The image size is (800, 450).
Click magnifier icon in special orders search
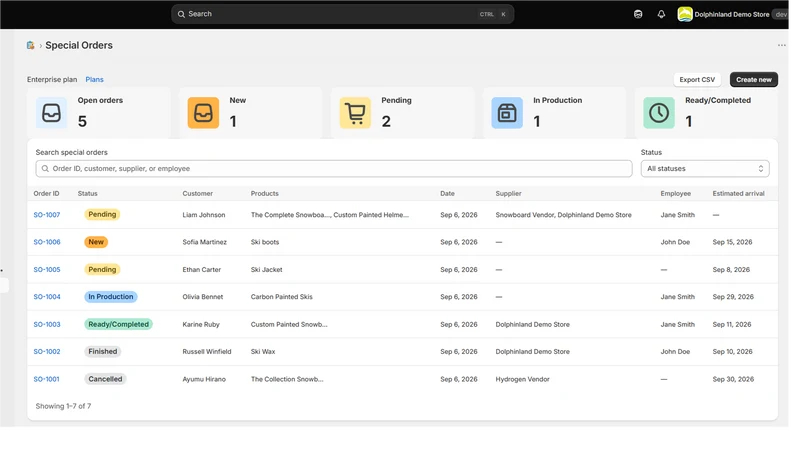(45, 169)
